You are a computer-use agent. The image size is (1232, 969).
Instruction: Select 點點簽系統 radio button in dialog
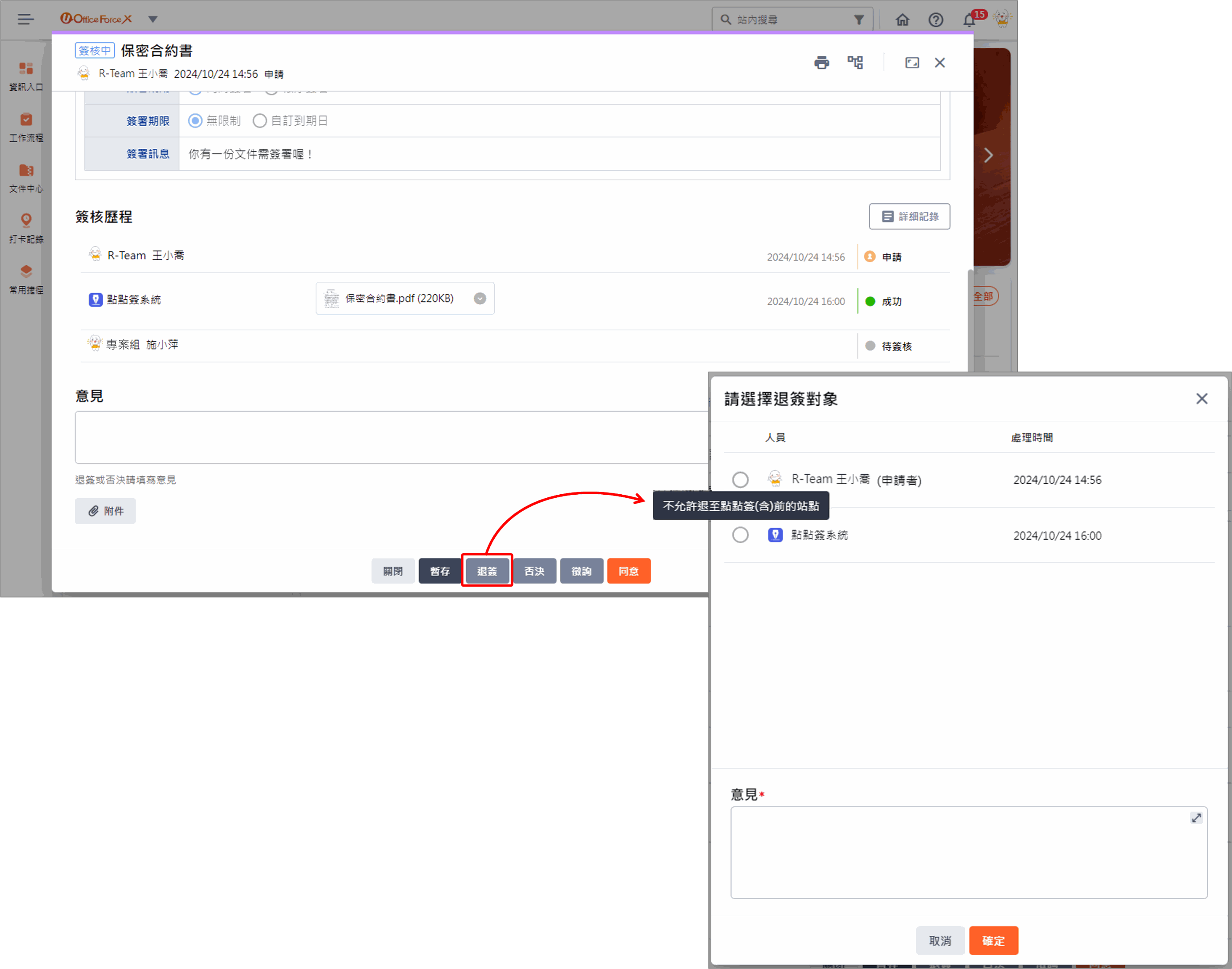tap(740, 535)
